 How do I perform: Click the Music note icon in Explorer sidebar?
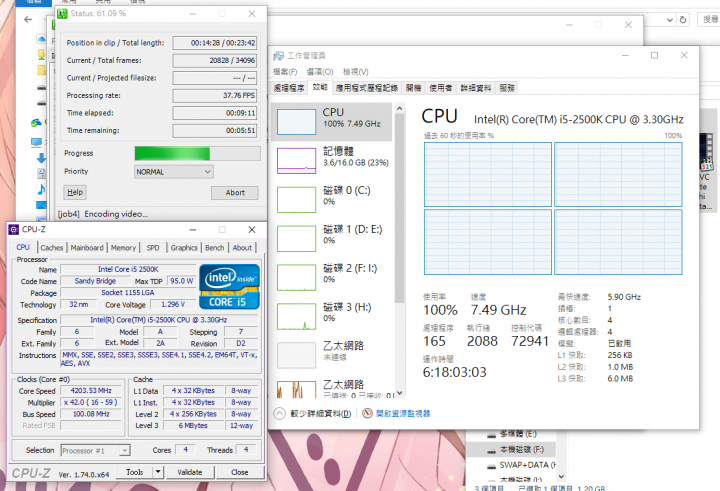(41, 189)
